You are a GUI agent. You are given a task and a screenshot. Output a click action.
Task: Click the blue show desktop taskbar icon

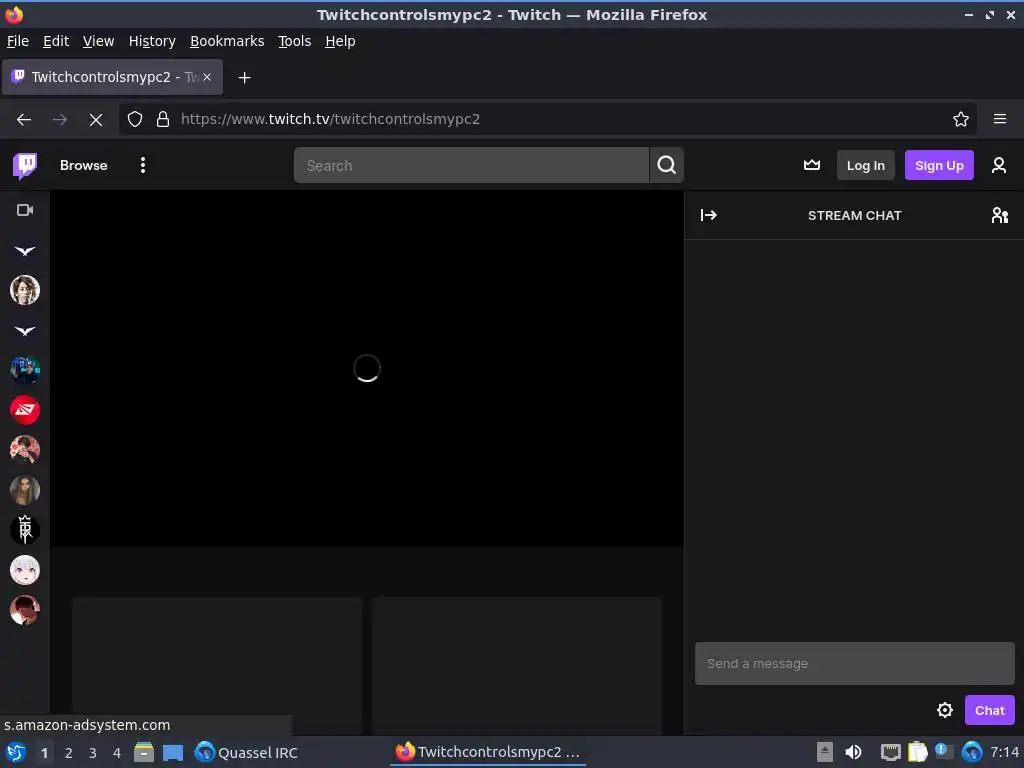tap(172, 752)
